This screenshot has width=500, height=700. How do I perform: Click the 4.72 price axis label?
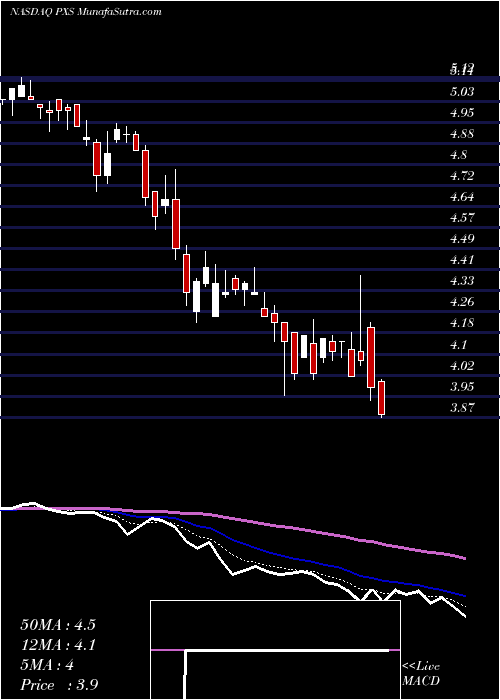462,176
